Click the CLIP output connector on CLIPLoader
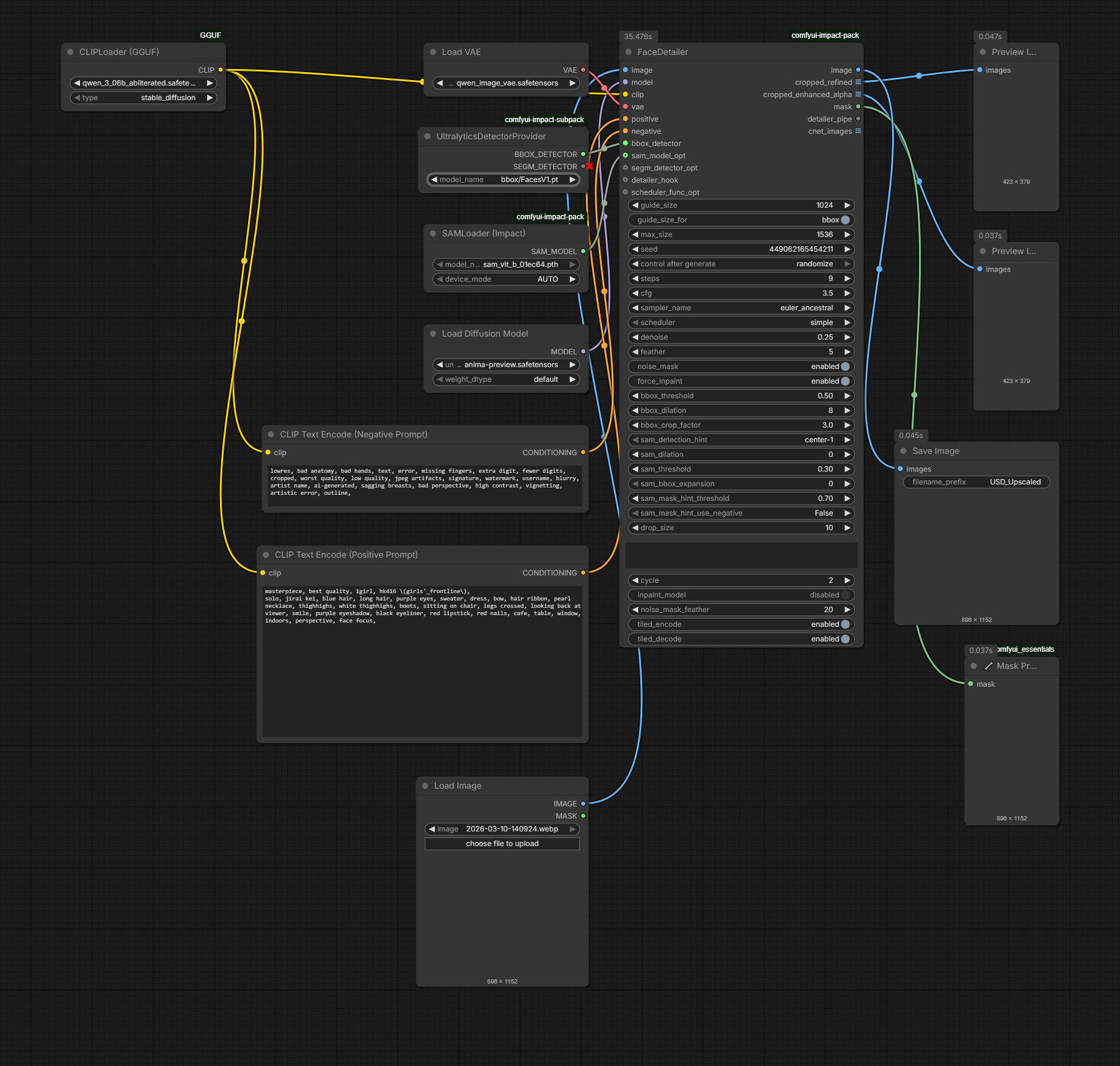 point(221,70)
